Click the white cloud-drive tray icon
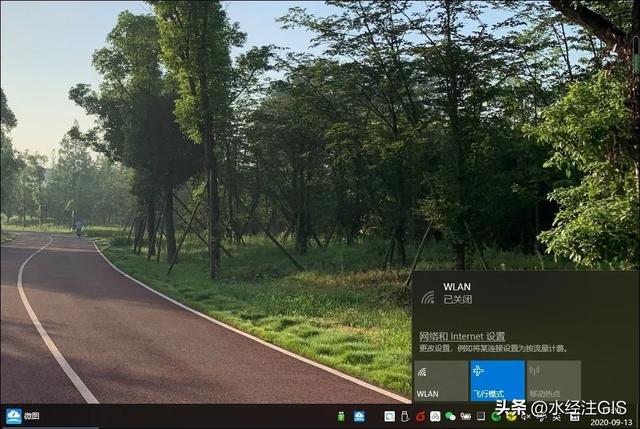The image size is (640, 429). 435,416
